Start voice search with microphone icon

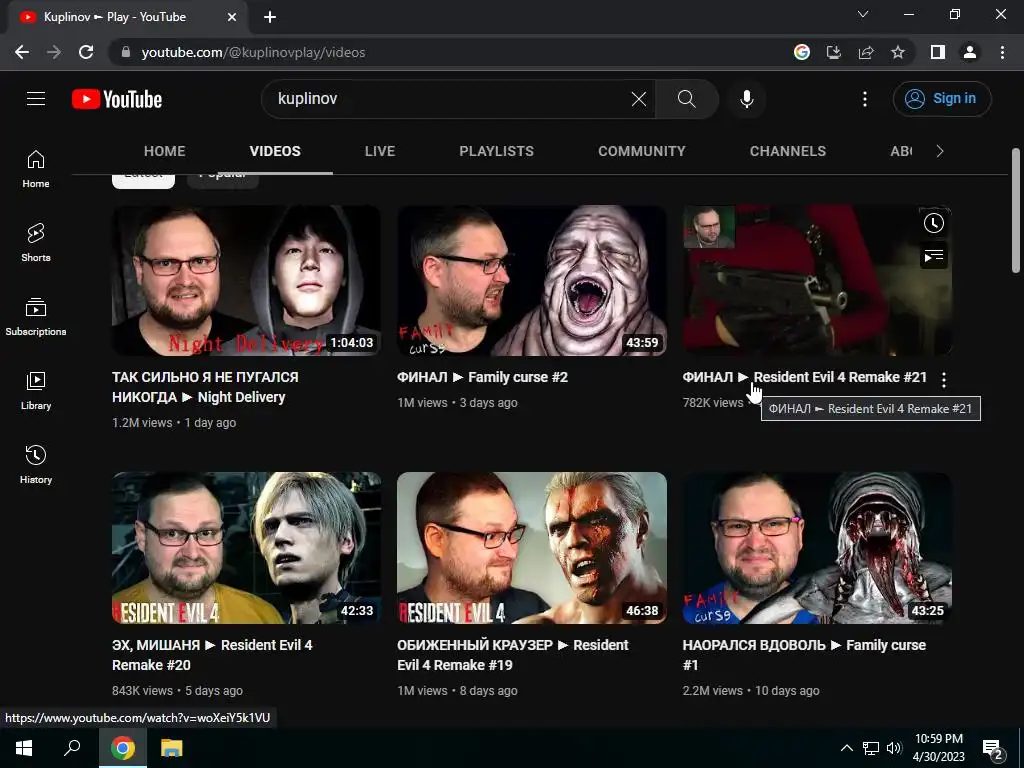coord(747,99)
